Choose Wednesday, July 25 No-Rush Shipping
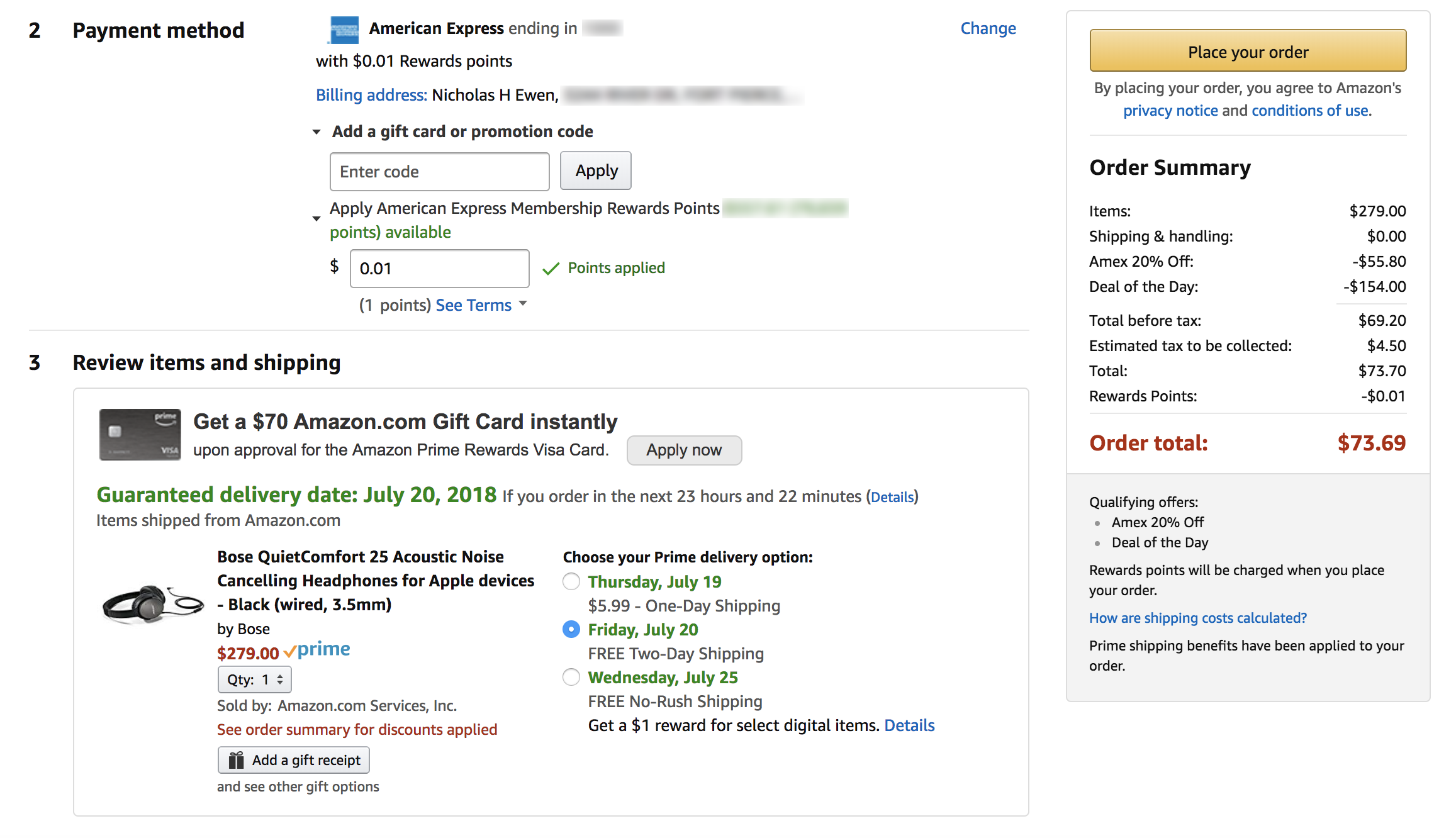This screenshot has height=838, width=1456. [571, 677]
